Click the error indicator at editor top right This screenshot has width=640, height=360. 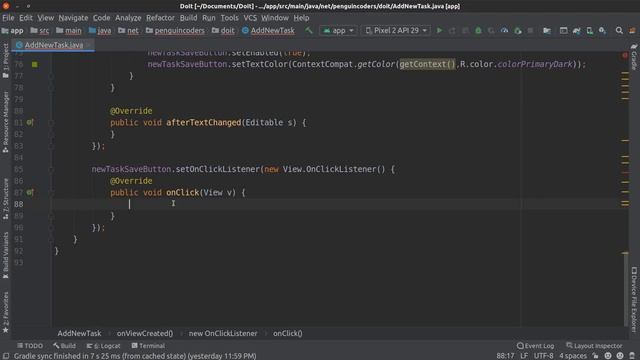(625, 55)
